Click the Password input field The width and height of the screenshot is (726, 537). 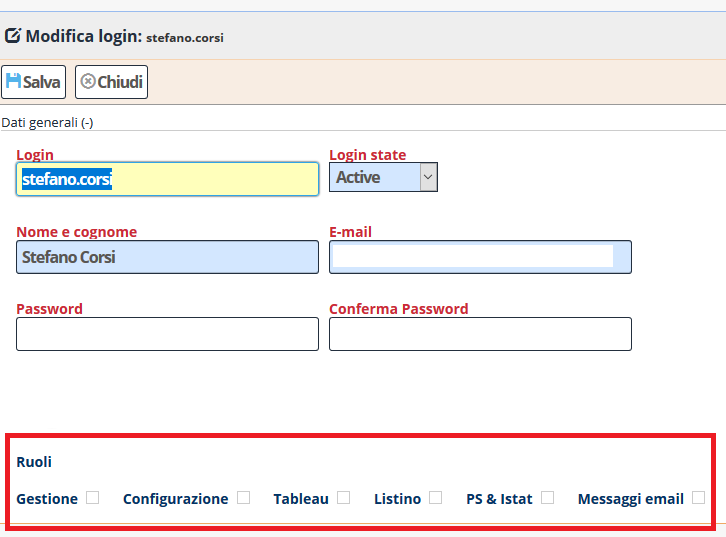coord(168,334)
